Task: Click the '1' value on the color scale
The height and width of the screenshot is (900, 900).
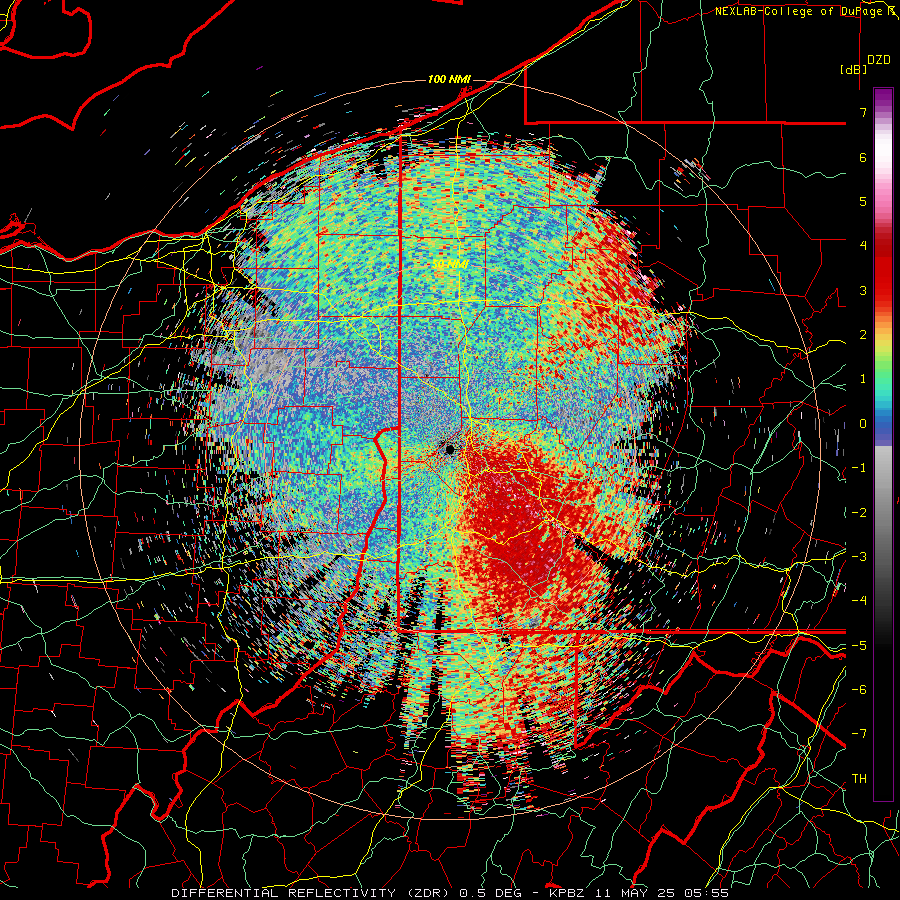Action: tap(863, 379)
